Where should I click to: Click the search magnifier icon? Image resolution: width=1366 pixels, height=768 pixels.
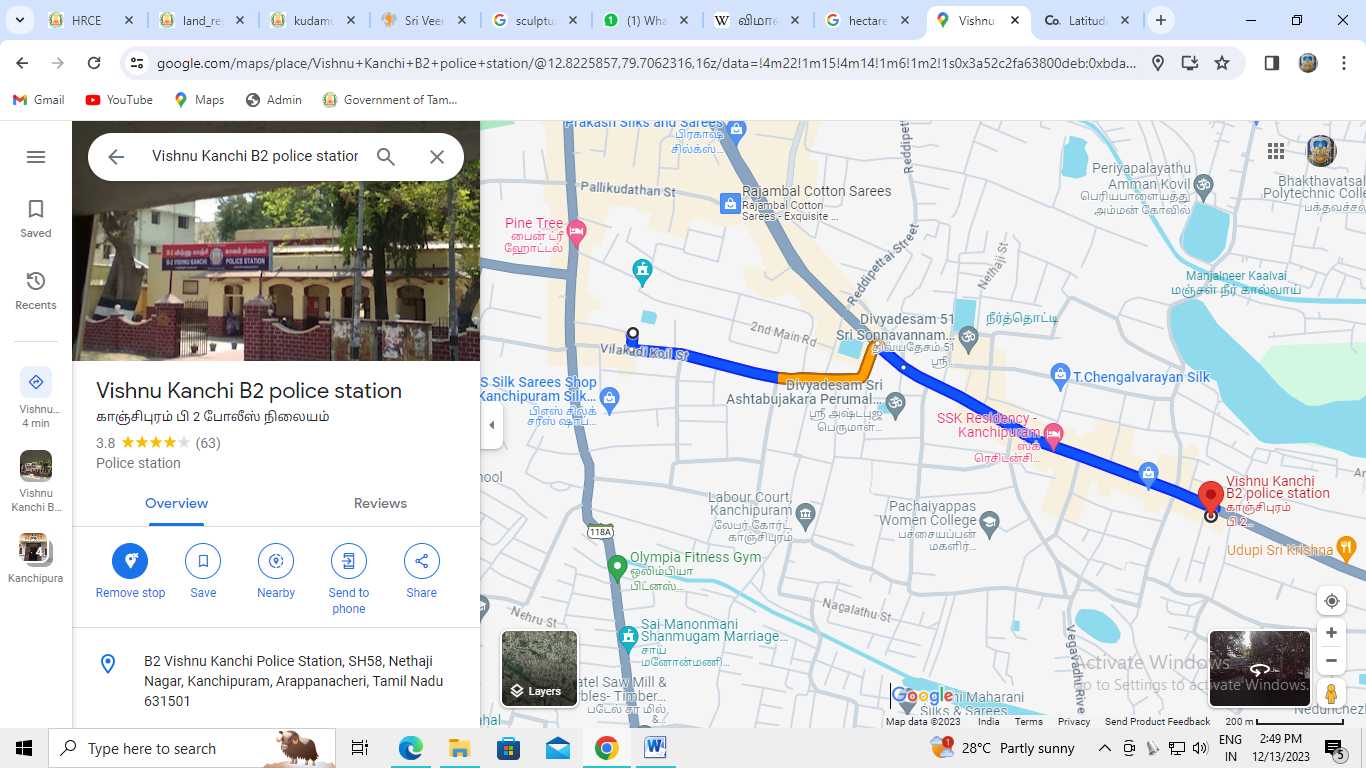tap(386, 157)
